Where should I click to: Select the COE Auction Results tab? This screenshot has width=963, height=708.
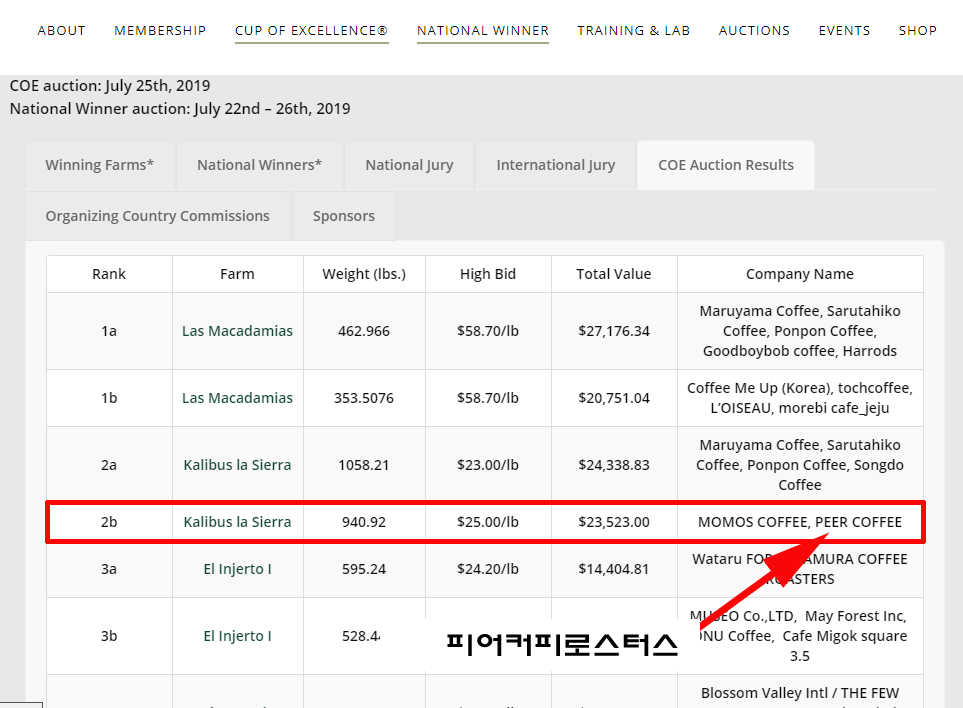pos(726,165)
